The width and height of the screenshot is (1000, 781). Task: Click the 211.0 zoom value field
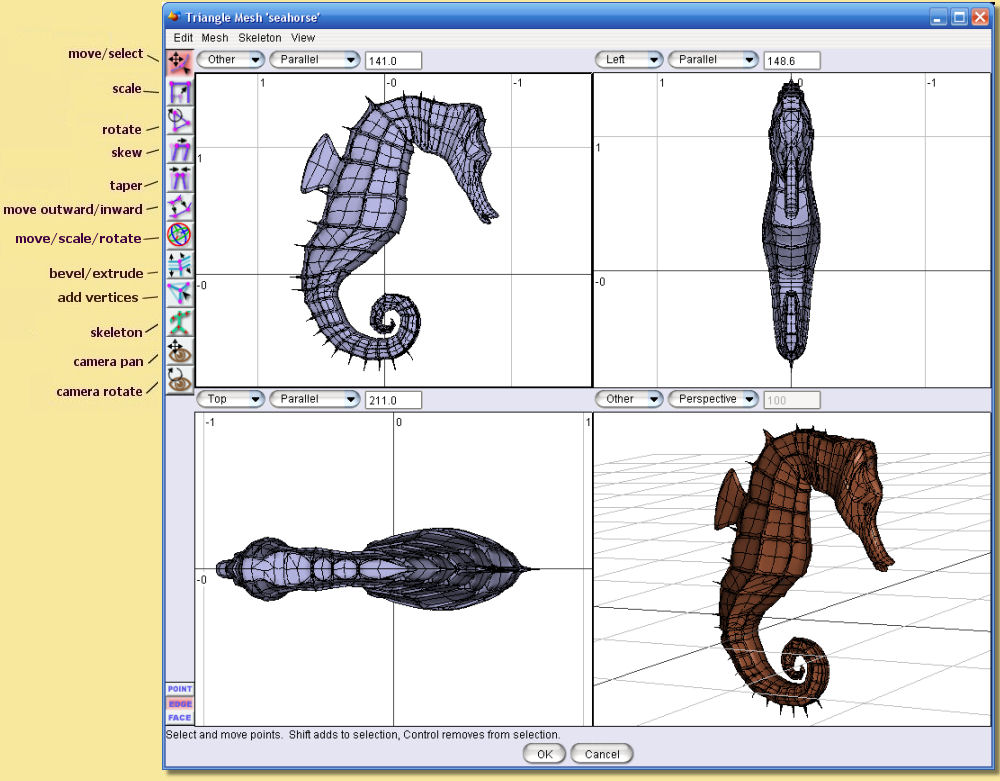click(x=392, y=399)
